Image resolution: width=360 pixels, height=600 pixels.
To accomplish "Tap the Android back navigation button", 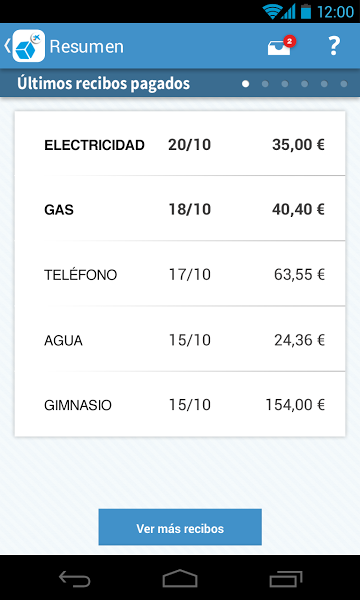I will coord(74,579).
